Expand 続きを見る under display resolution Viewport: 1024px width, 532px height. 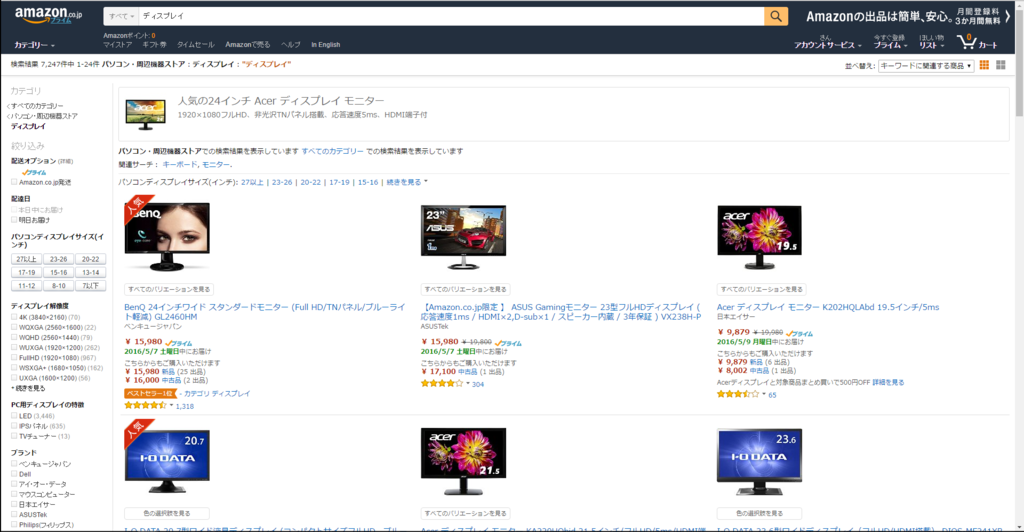tap(29, 388)
